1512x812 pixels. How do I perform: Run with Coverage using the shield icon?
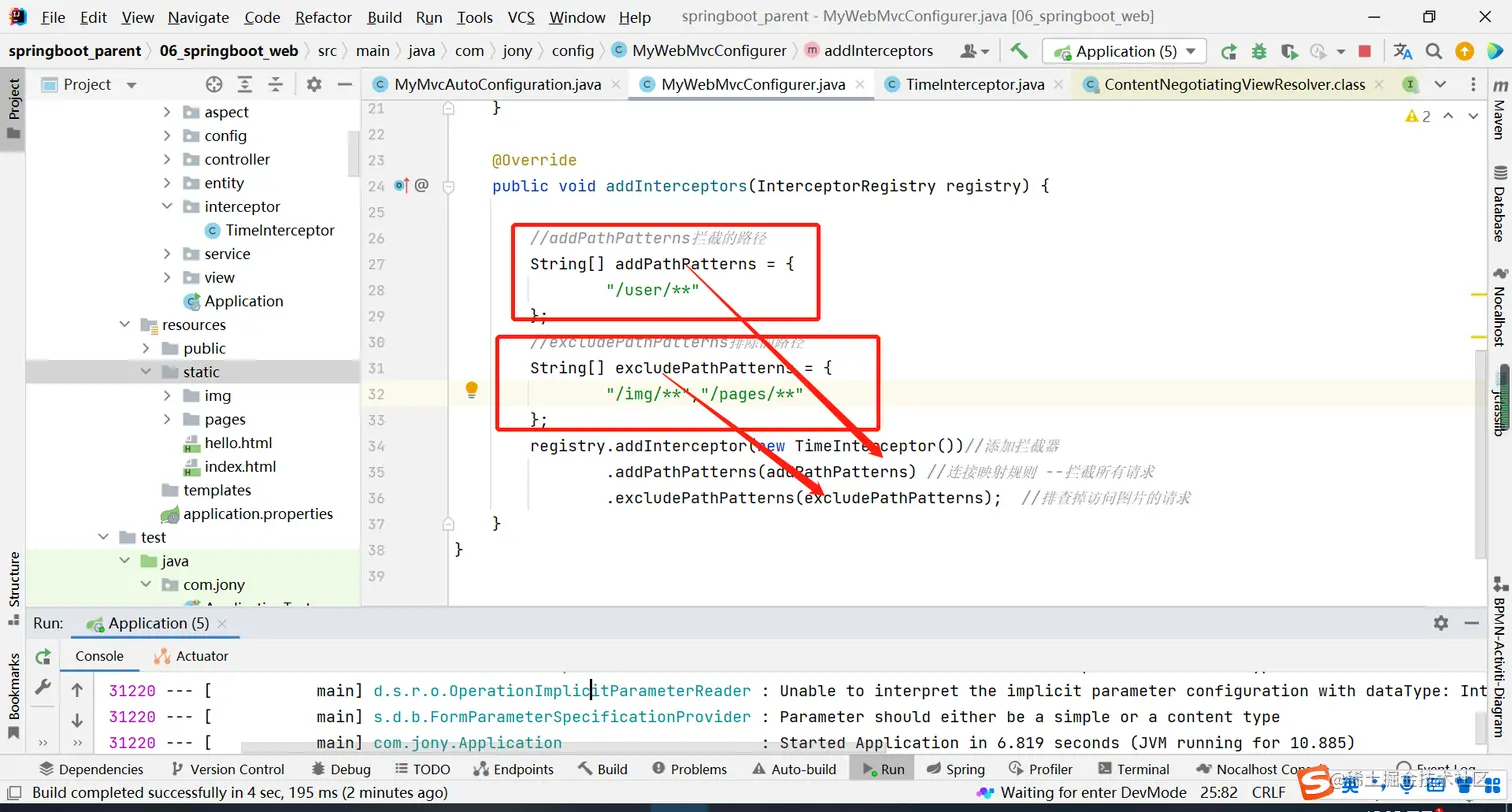tap(1289, 51)
